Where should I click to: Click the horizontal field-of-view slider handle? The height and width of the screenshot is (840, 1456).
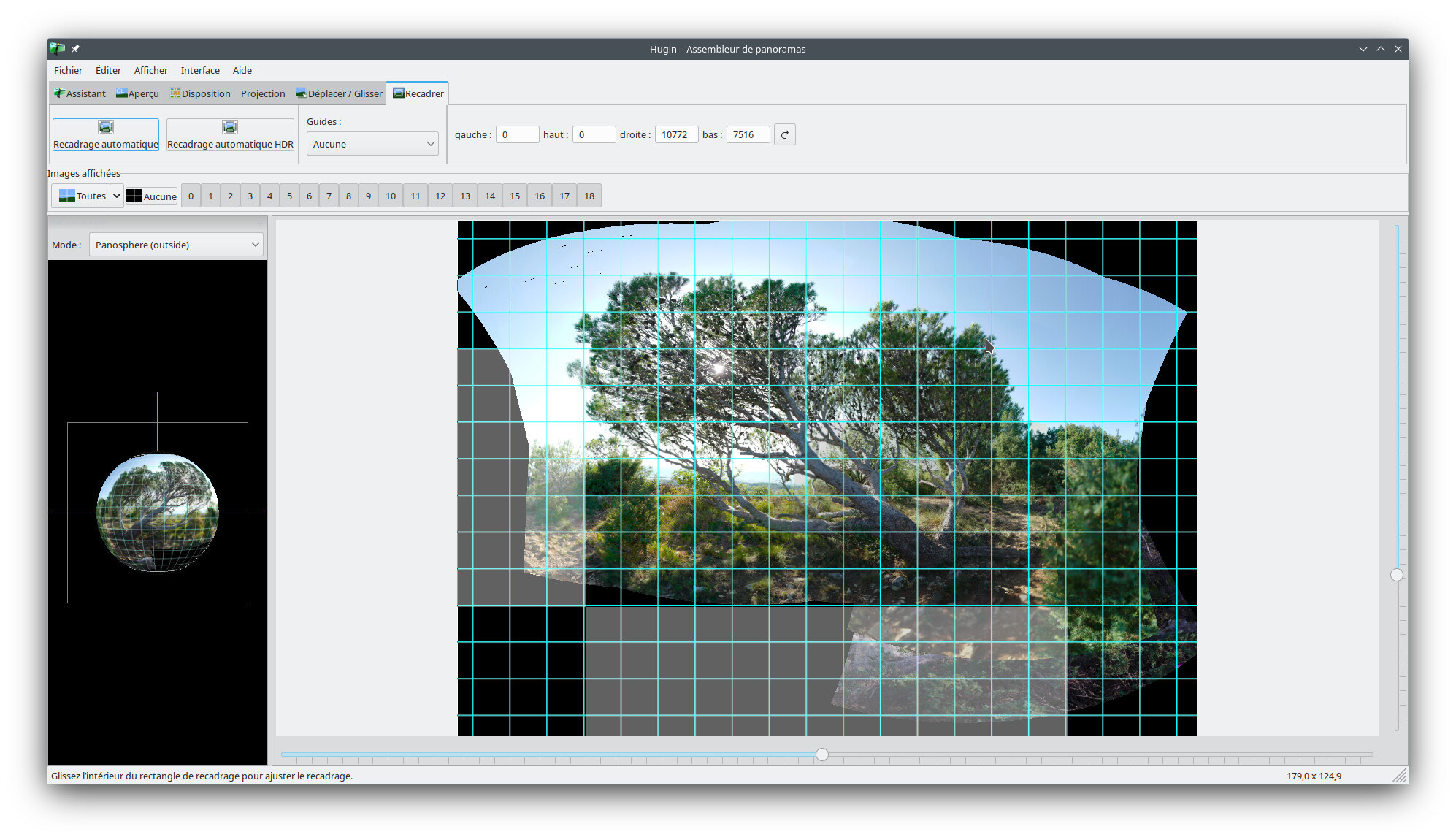pyautogui.click(x=822, y=755)
